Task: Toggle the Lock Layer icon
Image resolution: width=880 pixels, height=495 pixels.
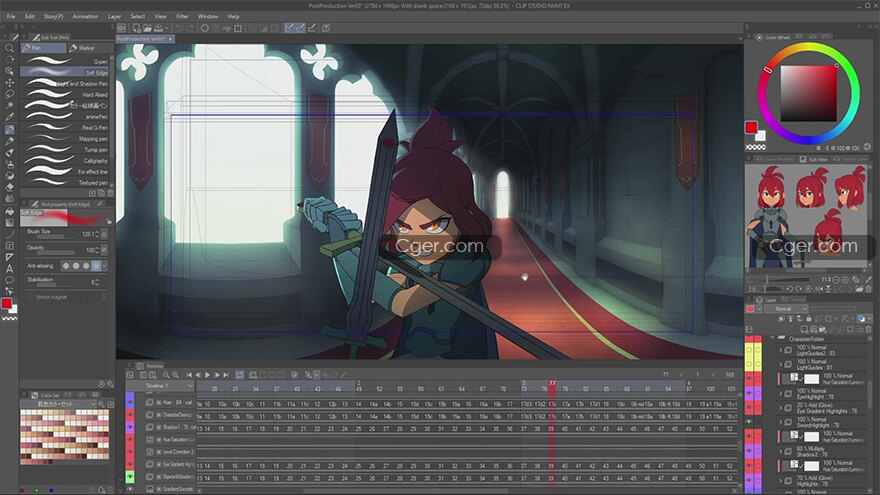Action: tap(809, 319)
